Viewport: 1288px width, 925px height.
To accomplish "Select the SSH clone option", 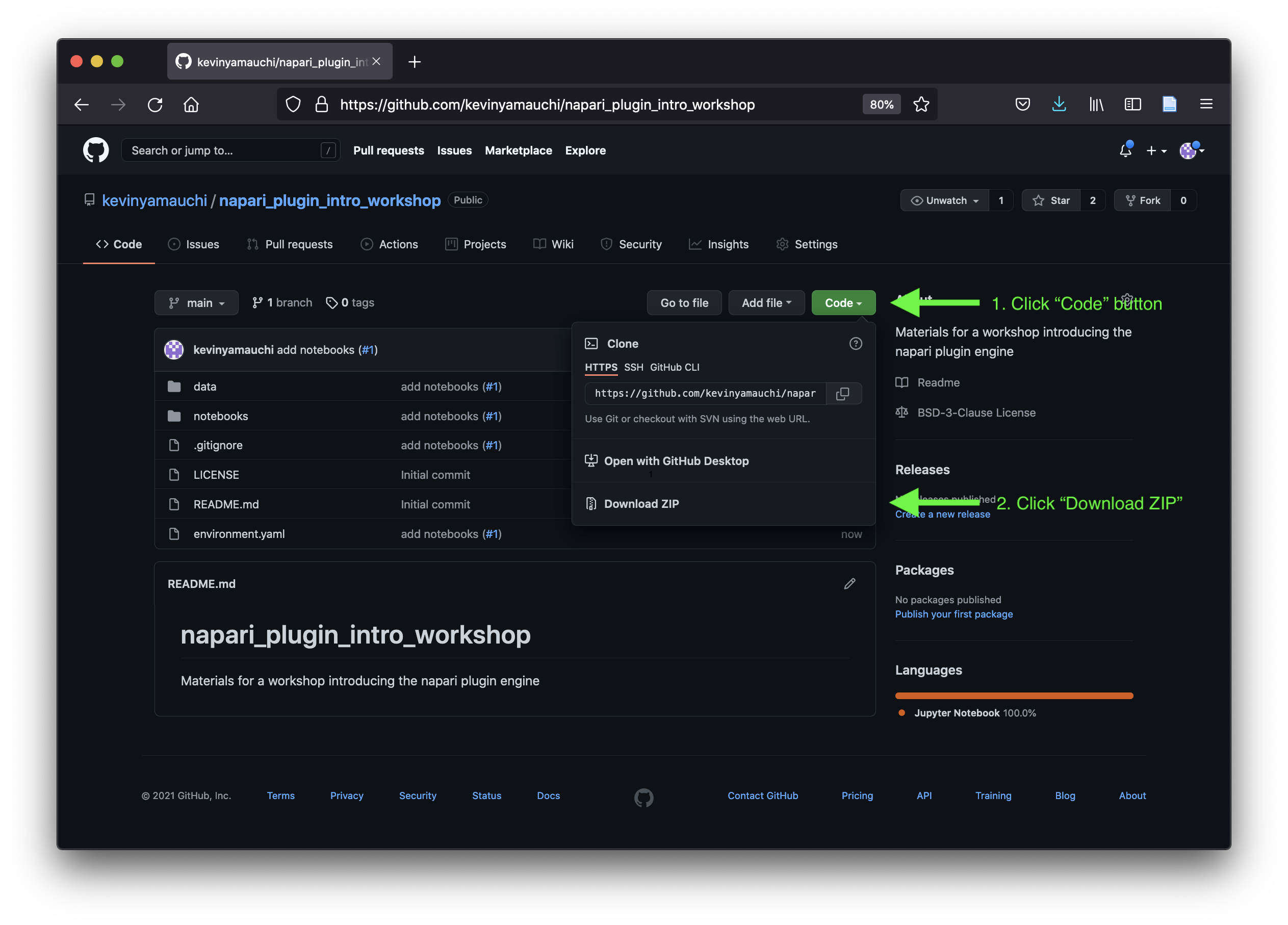I will (633, 367).
